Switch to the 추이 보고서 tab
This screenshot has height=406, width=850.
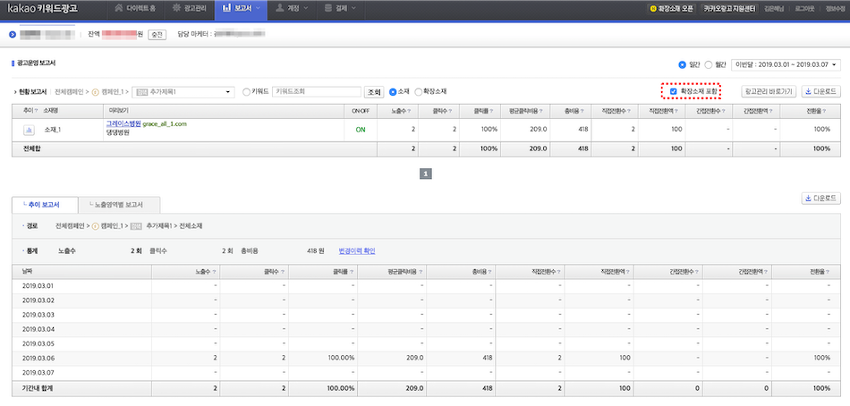coord(44,205)
